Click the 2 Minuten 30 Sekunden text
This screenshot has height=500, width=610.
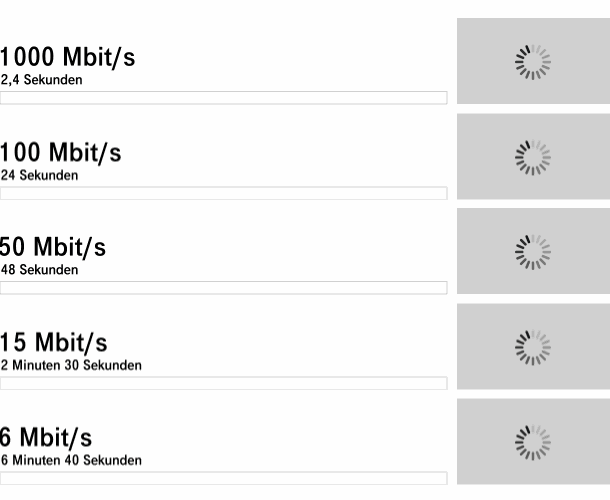click(71, 365)
